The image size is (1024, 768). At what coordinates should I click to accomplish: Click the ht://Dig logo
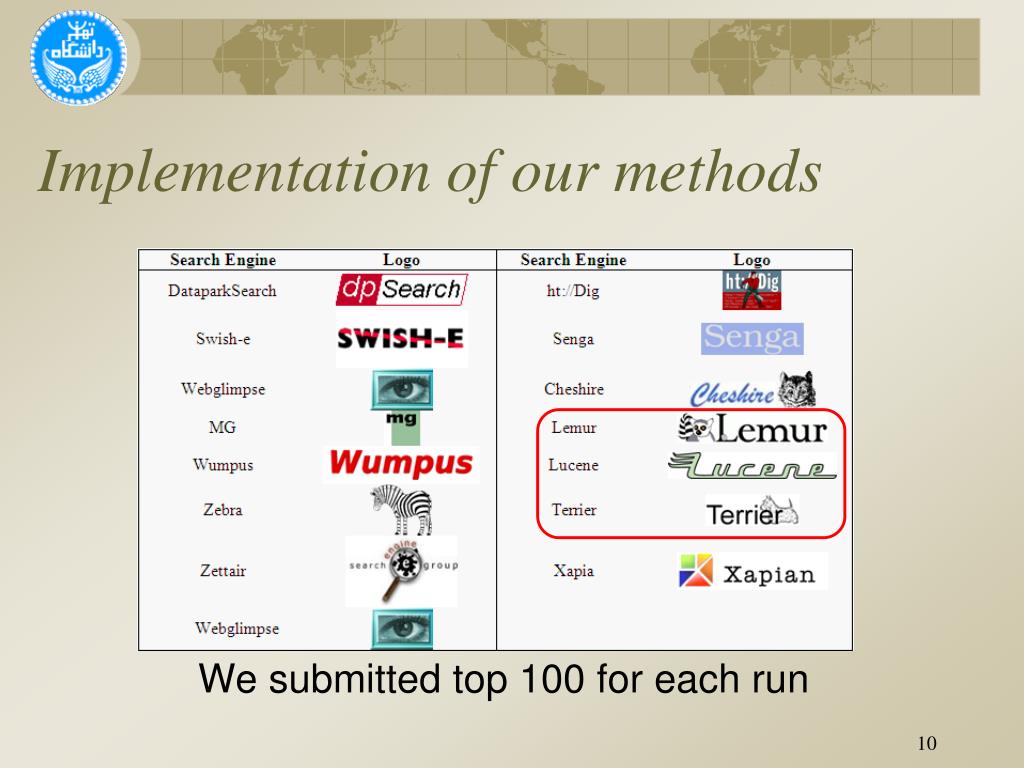pos(752,290)
